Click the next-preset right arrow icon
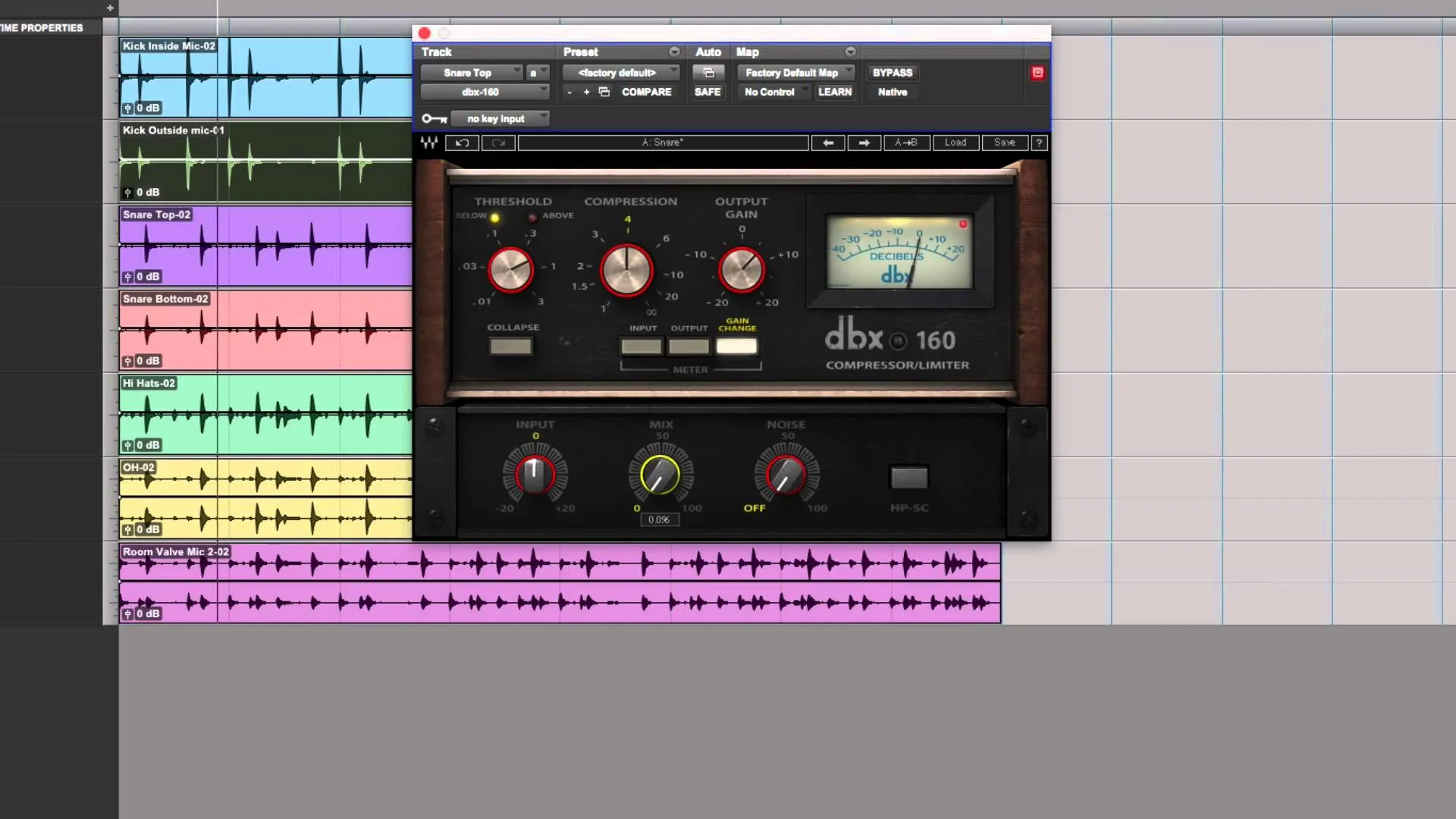This screenshot has height=819, width=1456. pos(864,143)
